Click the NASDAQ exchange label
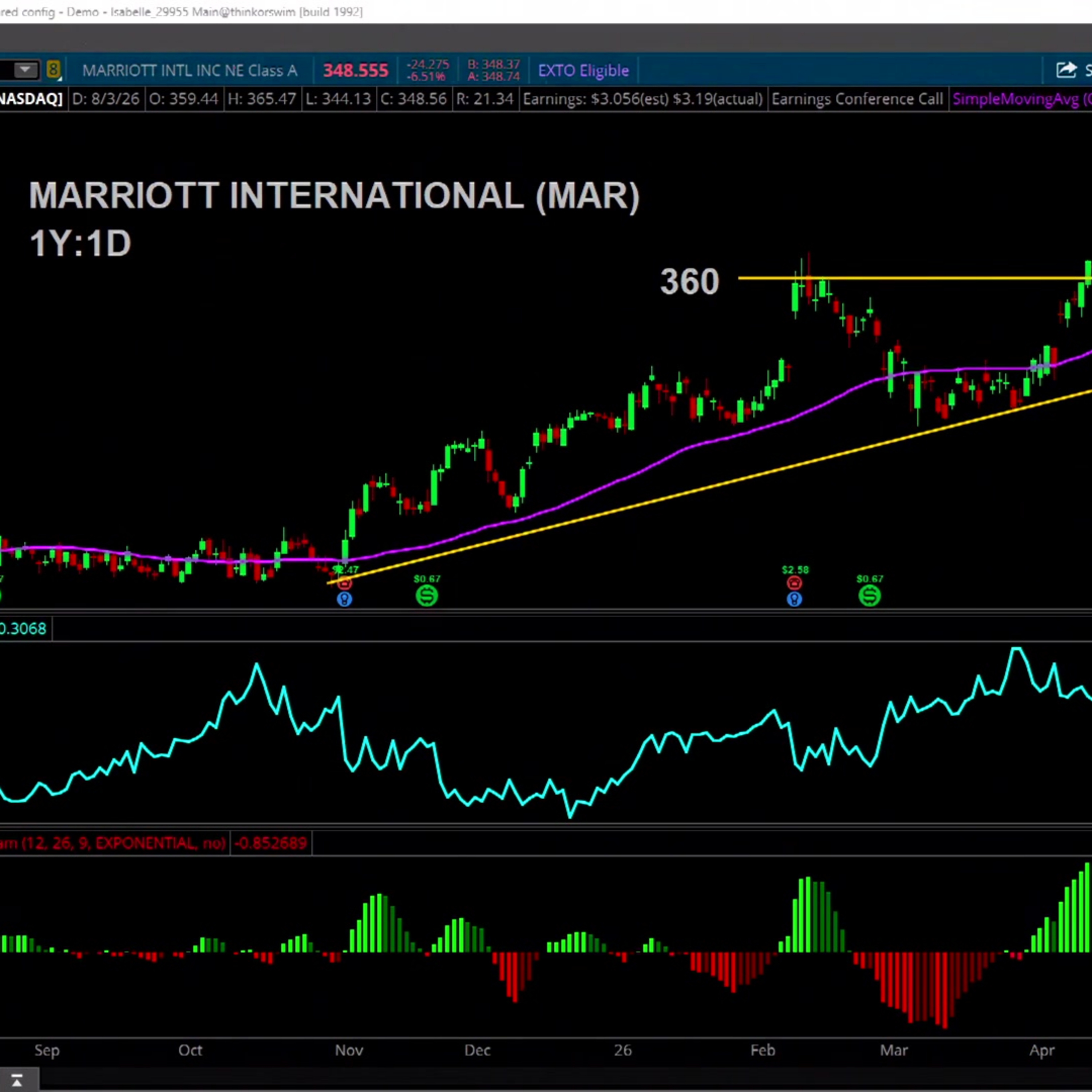 tap(31, 99)
